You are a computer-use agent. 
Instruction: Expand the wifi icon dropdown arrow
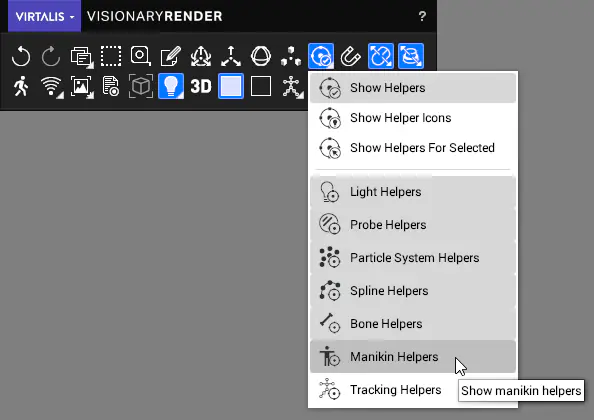(60, 95)
